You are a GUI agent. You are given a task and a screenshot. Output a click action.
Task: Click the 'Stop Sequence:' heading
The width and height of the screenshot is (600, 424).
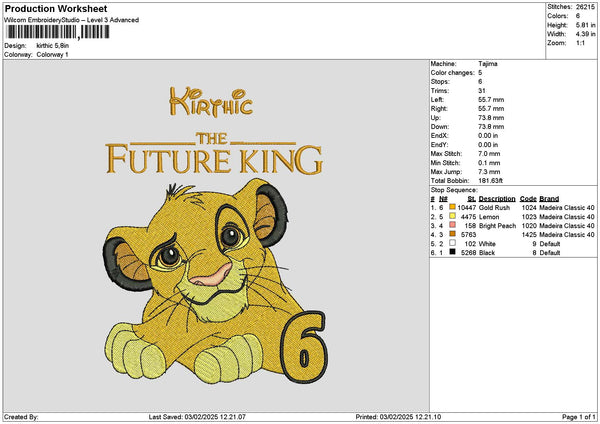454,190
